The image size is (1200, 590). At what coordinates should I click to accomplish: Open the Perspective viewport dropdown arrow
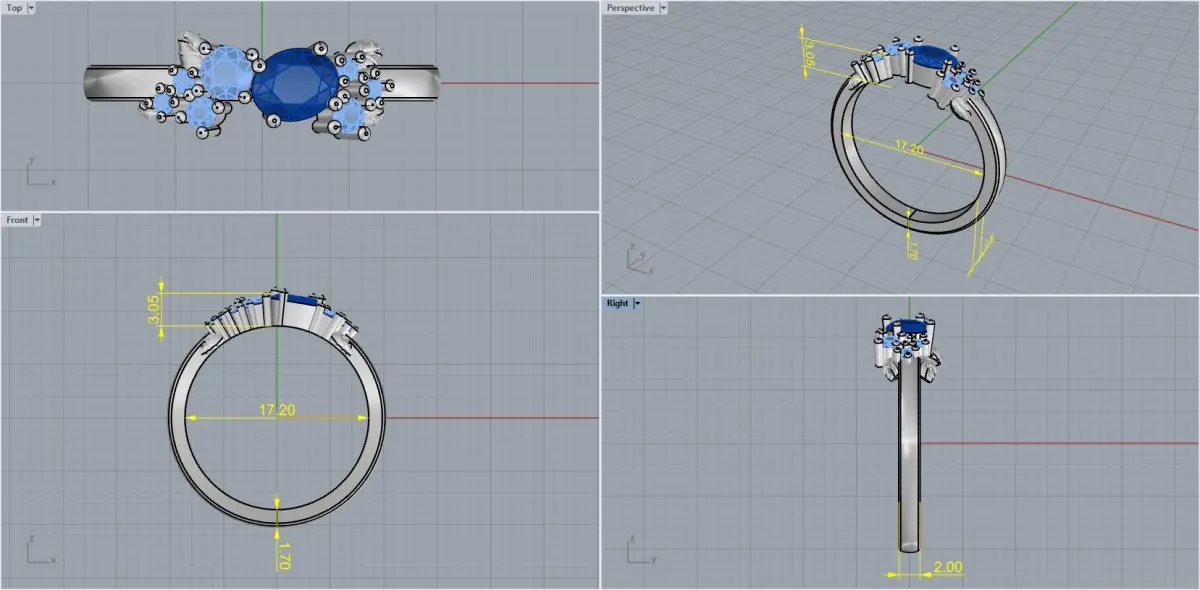(x=664, y=8)
